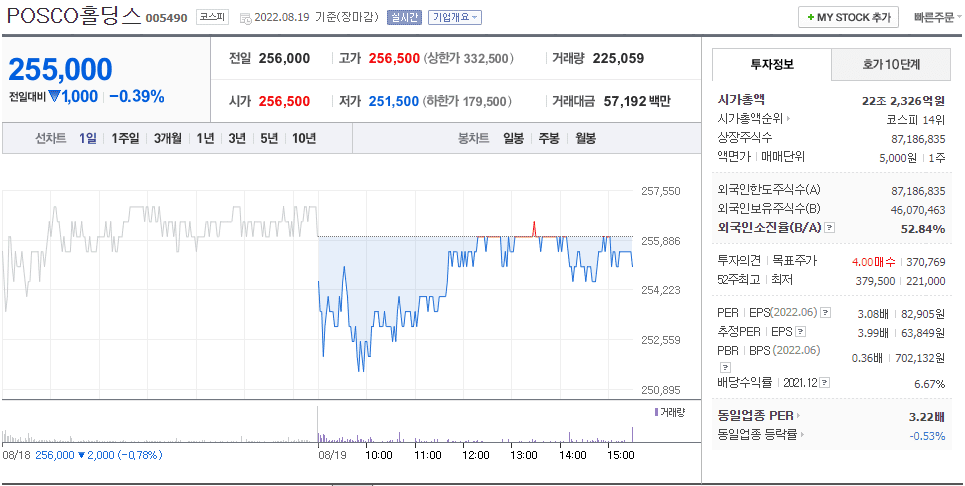
Task: Select 1년 line chart period
Action: tap(205, 138)
